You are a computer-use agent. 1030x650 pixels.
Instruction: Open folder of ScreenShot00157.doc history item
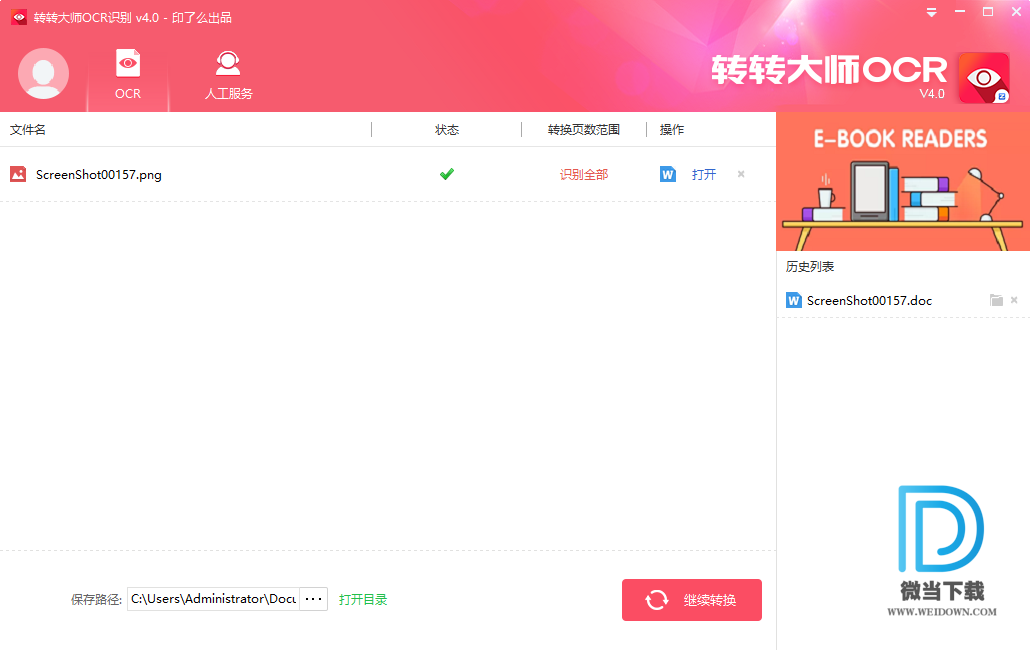coord(996,300)
